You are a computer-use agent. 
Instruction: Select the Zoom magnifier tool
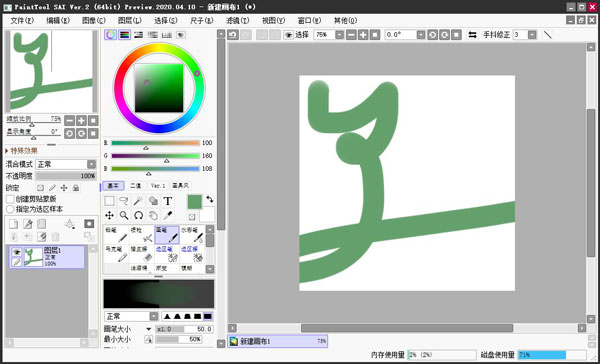[124, 215]
